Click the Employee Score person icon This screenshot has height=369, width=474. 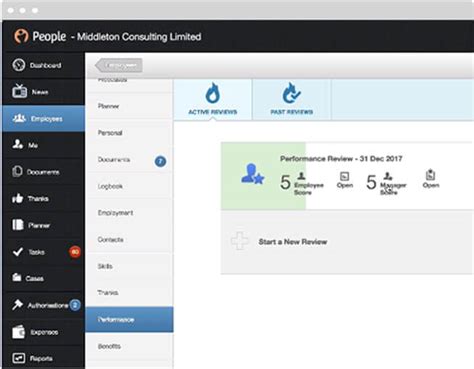(301, 176)
